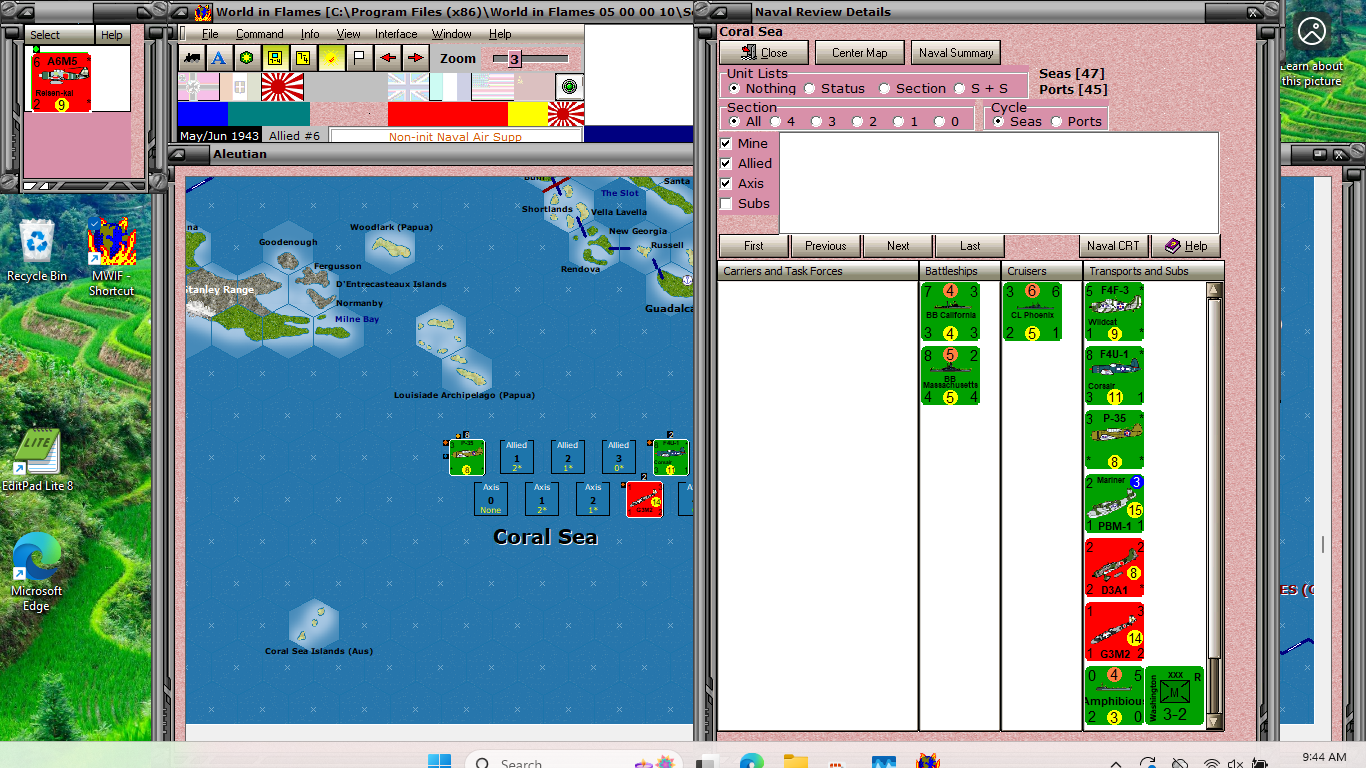Select the Washington 3-2 marine counter
This screenshot has height=768, width=1366.
point(1174,696)
